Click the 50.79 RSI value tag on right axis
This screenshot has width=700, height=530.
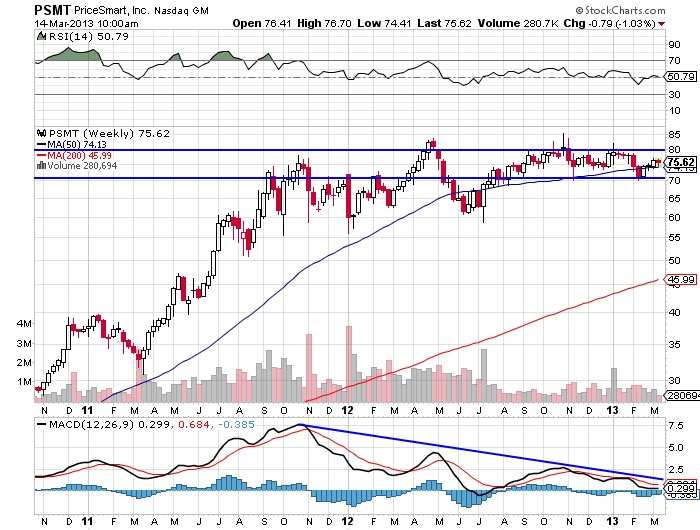pyautogui.click(x=680, y=77)
